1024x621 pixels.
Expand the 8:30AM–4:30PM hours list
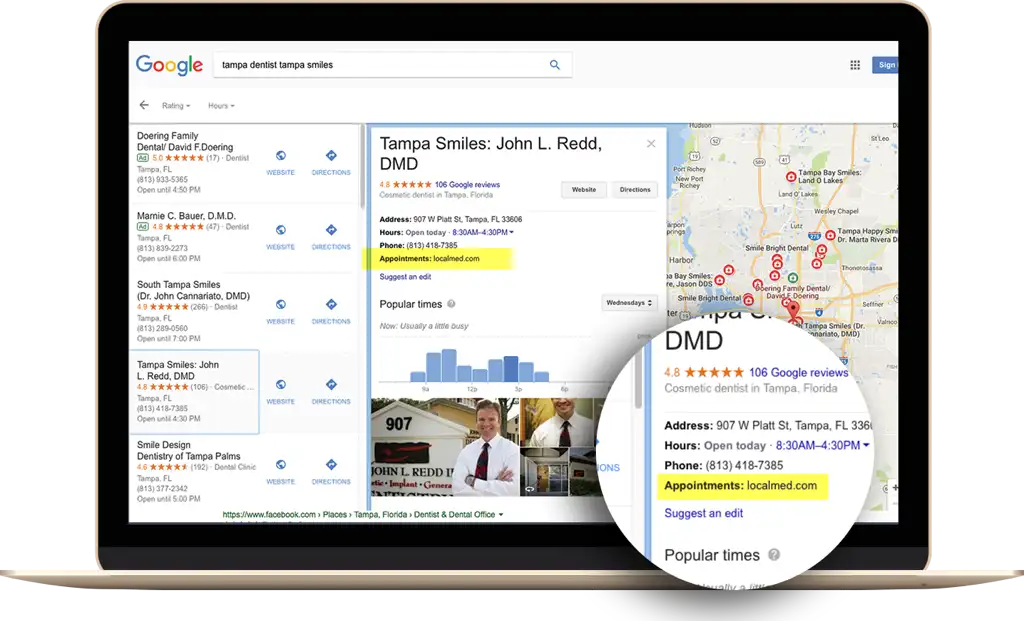click(x=484, y=232)
